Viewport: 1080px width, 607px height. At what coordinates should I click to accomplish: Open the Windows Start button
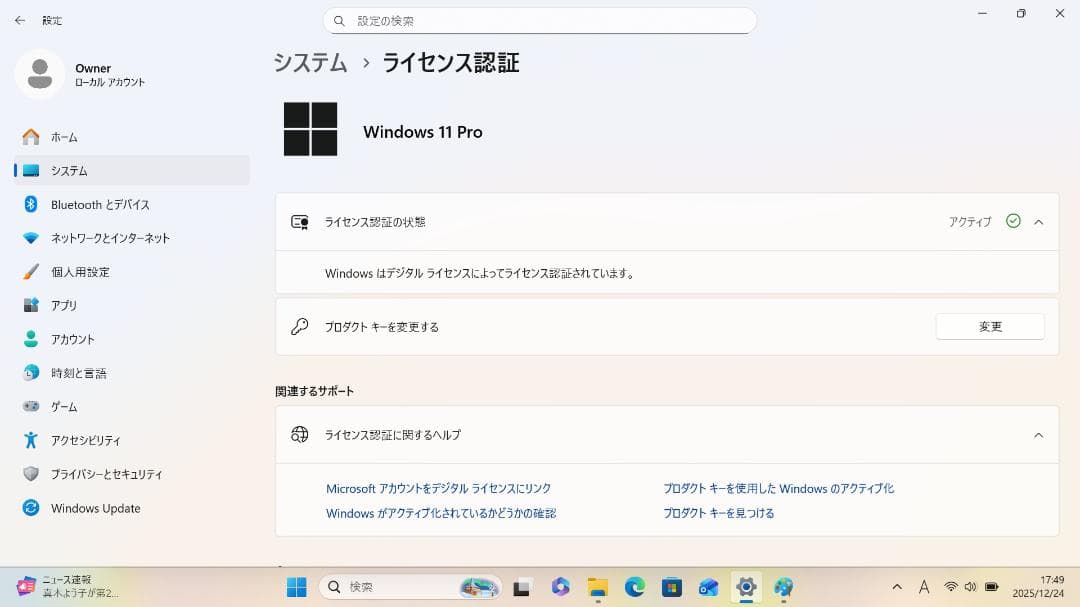(x=297, y=587)
